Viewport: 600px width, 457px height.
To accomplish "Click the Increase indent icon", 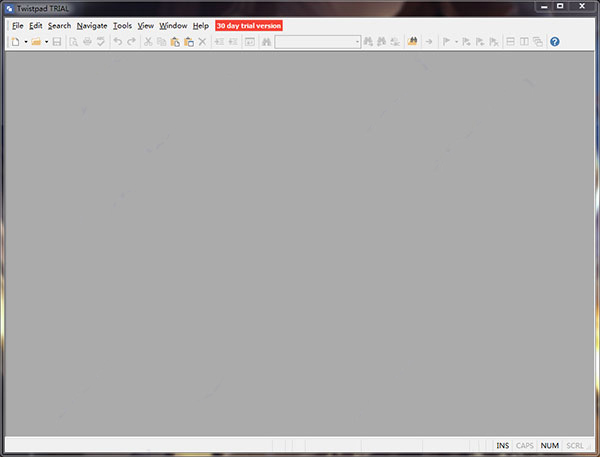I will point(219,42).
